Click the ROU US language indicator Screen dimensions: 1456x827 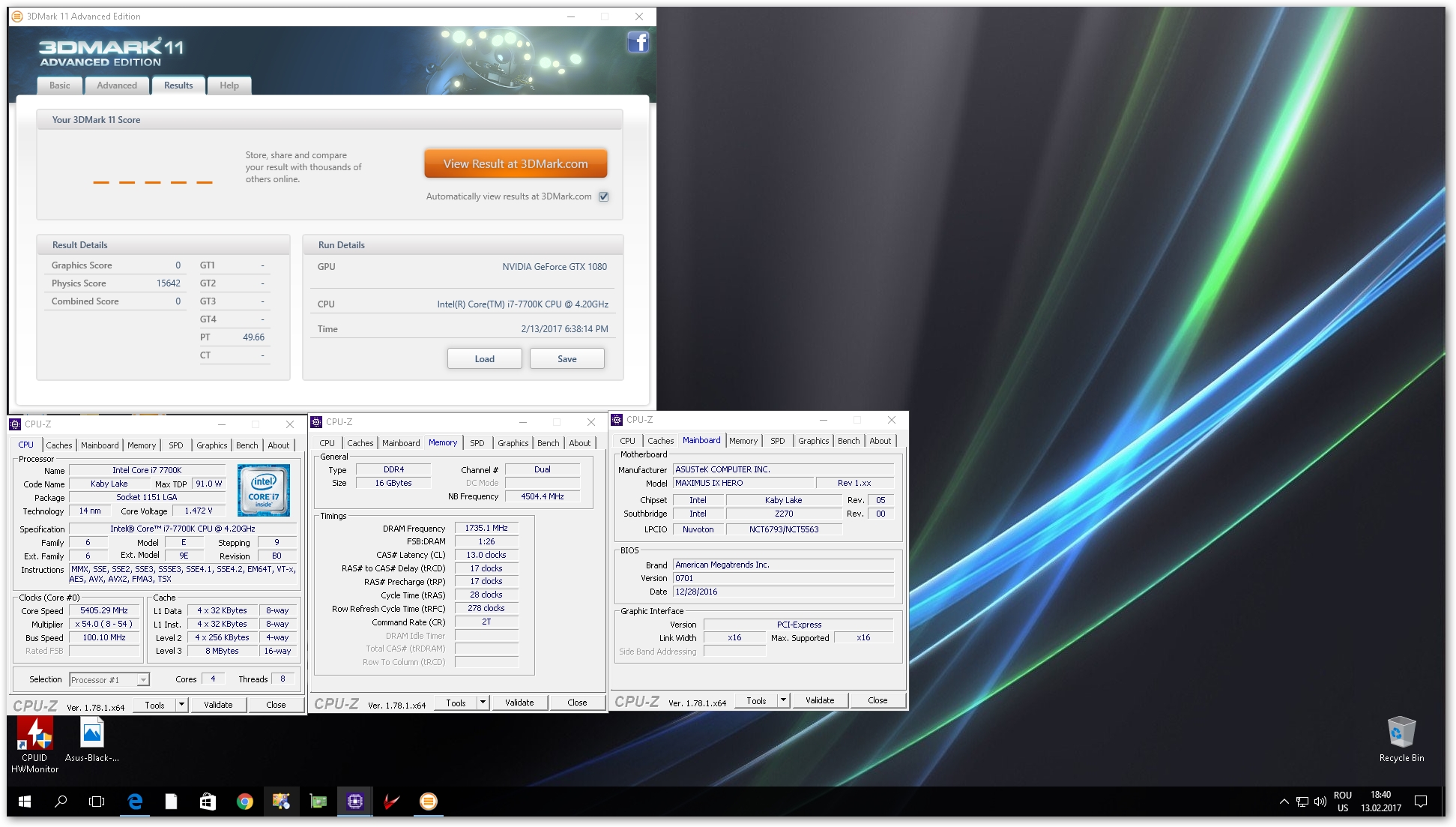coord(1343,802)
